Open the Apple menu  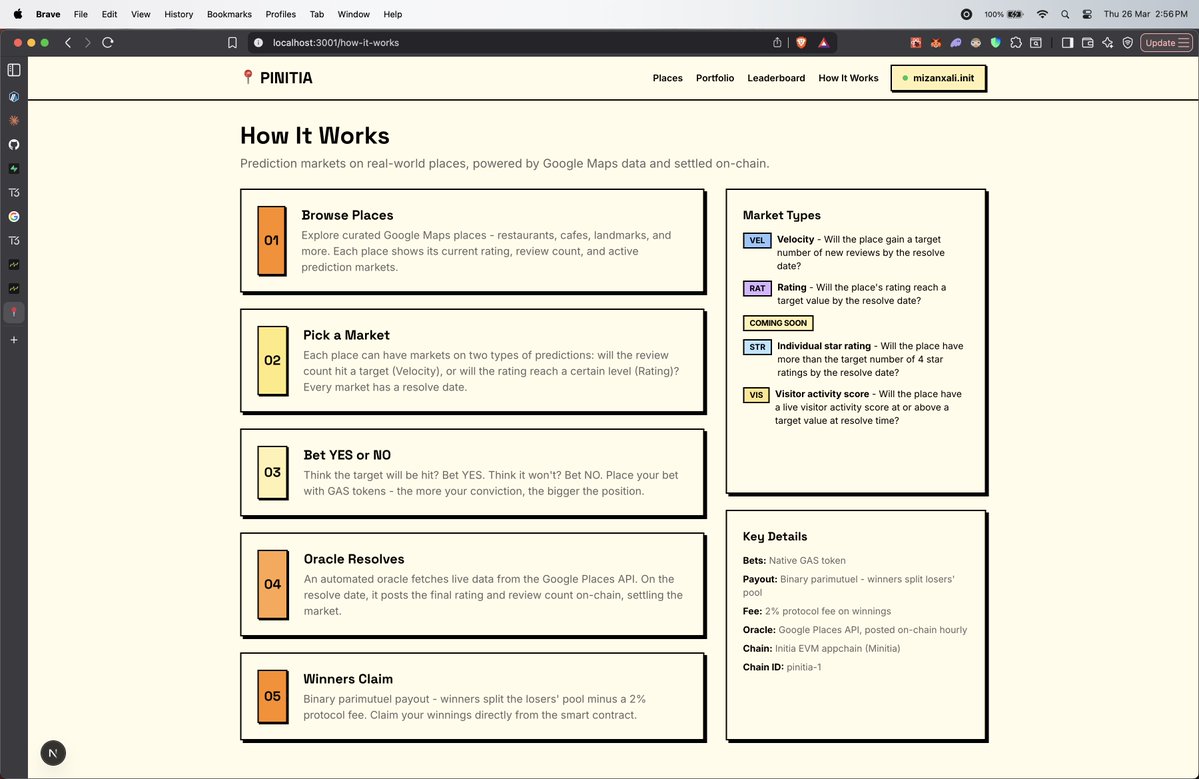click(x=18, y=14)
